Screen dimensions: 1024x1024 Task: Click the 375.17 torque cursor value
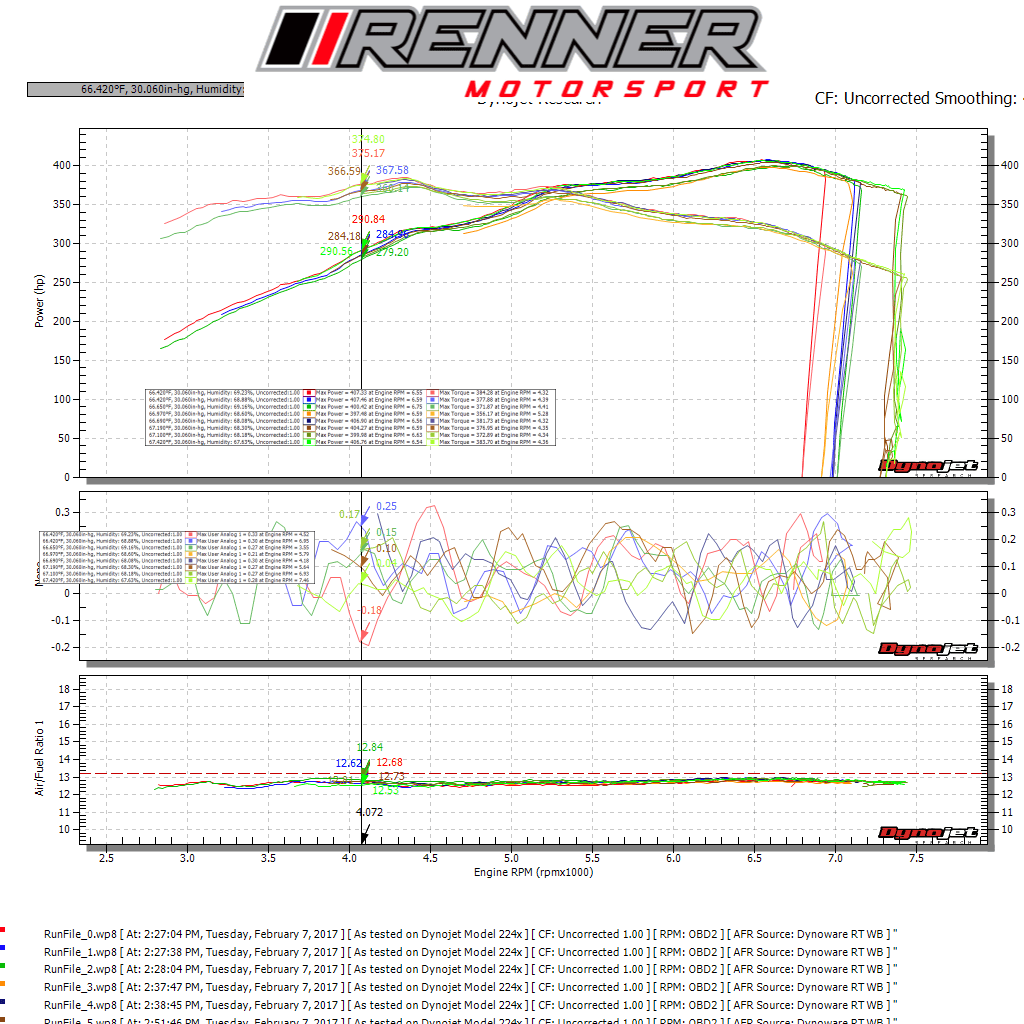click(368, 153)
